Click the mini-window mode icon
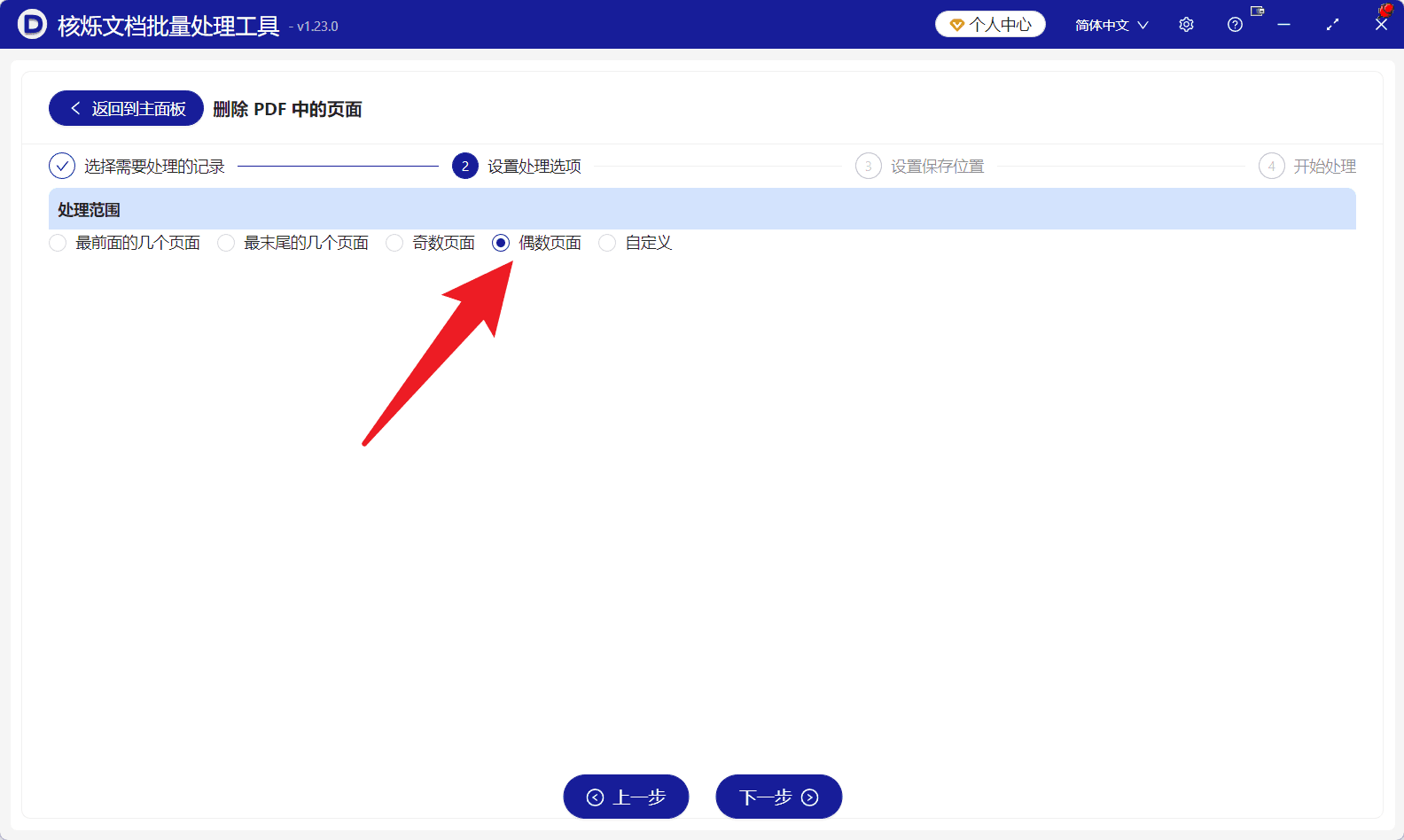The width and height of the screenshot is (1404, 840). point(1257,11)
